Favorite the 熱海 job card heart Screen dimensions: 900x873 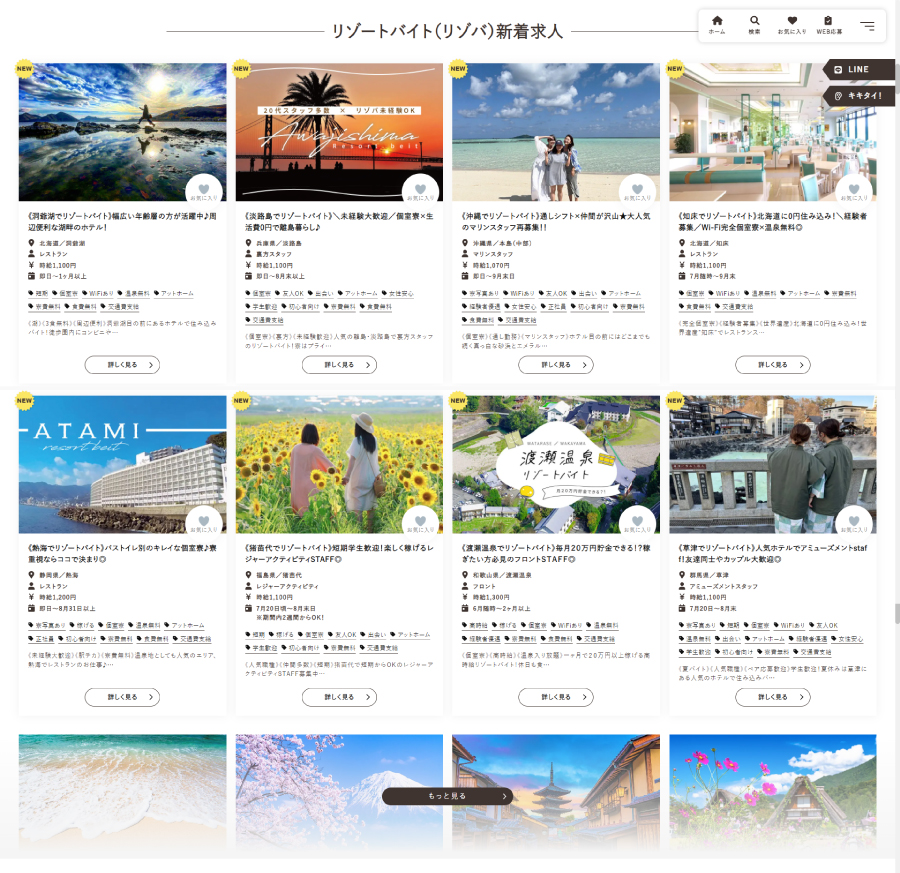[x=204, y=522]
